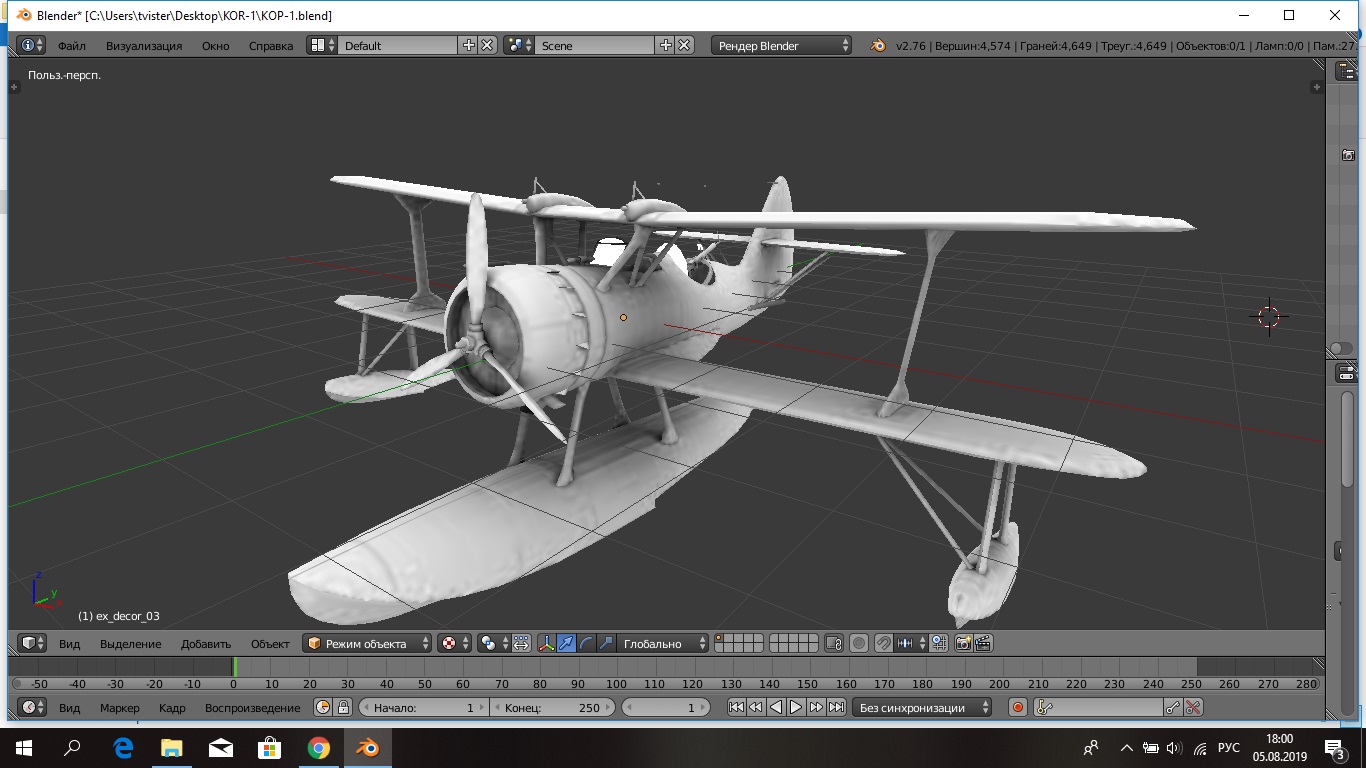The height and width of the screenshot is (768, 1366).
Task: Jump to the last frame button
Action: click(x=836, y=708)
